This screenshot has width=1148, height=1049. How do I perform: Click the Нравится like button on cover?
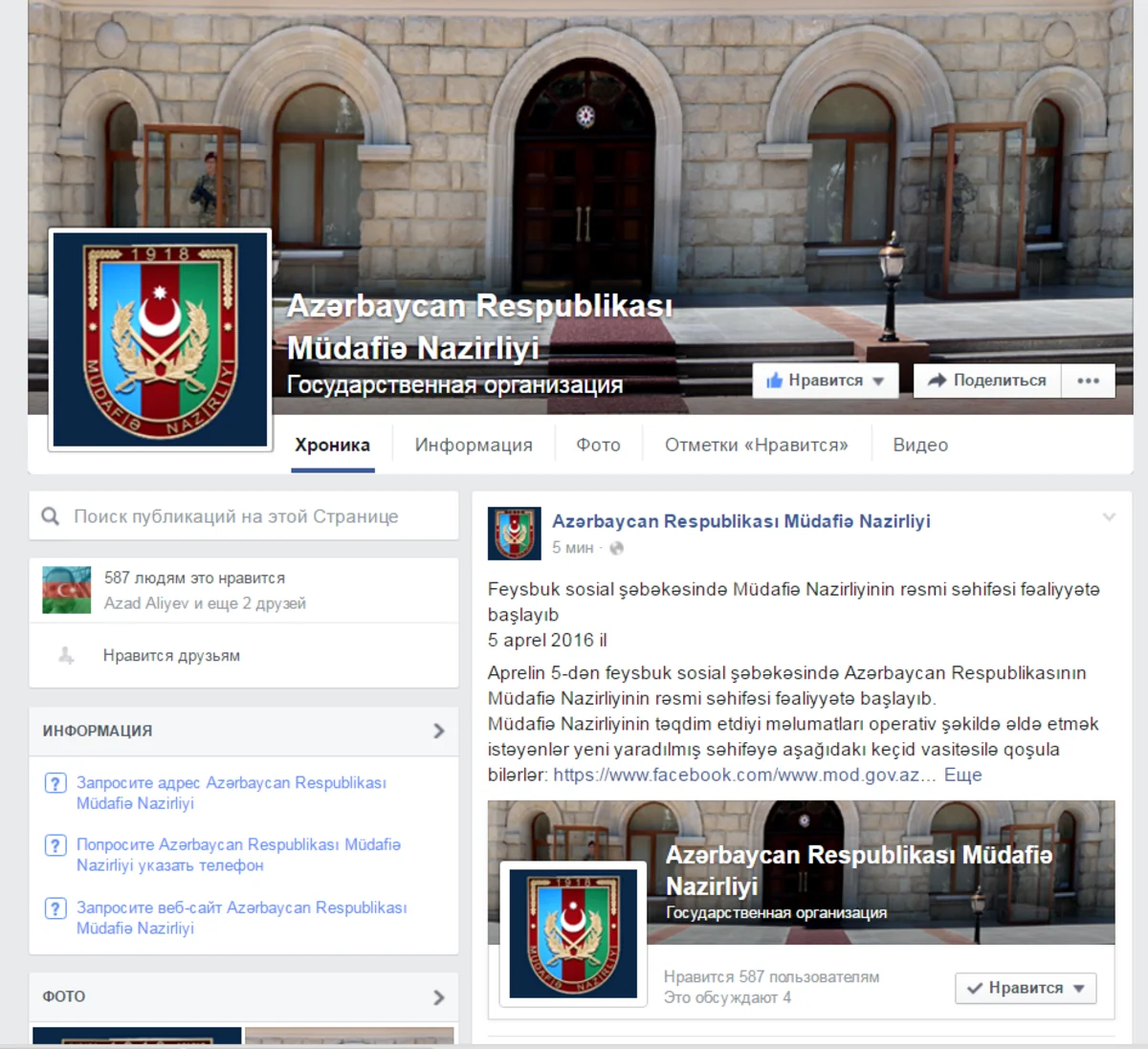pyautogui.click(x=825, y=381)
